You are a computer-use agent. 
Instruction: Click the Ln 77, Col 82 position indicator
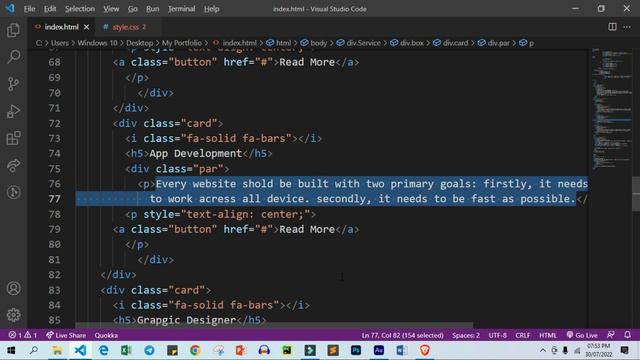pyautogui.click(x=402, y=335)
